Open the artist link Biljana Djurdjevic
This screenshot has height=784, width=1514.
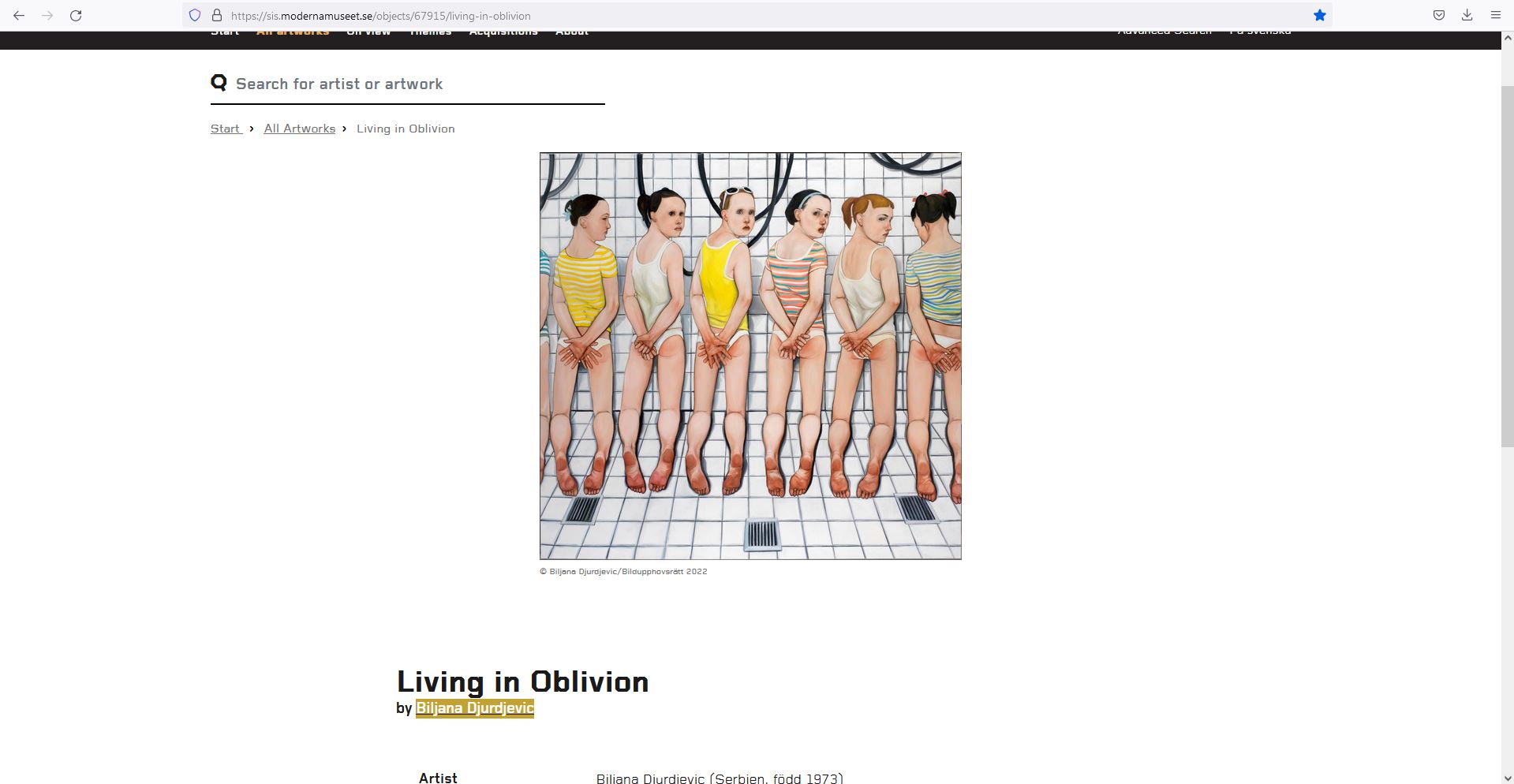475,708
